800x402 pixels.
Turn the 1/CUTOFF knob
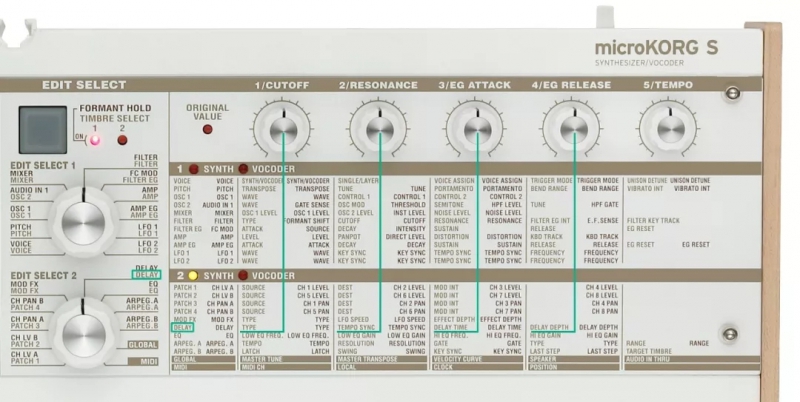pyautogui.click(x=283, y=130)
